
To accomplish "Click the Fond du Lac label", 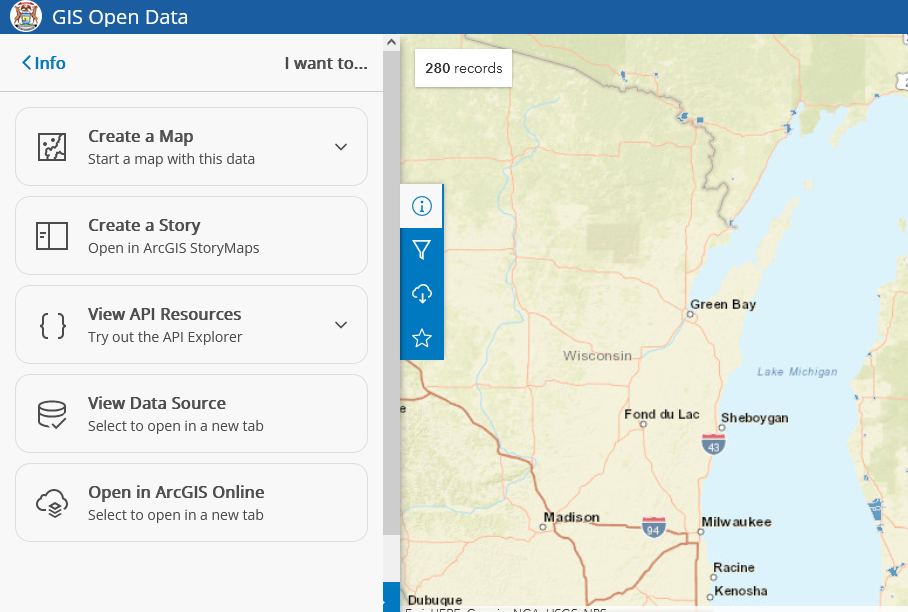I will coord(661,414).
